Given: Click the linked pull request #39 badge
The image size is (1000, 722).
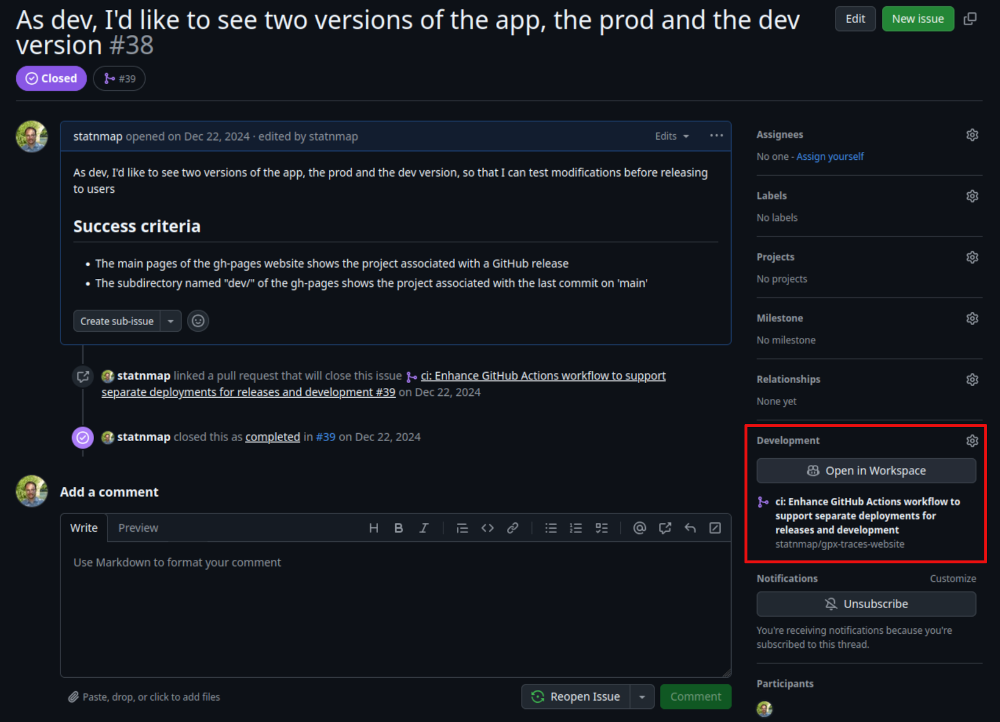Looking at the screenshot, I should click(119, 78).
